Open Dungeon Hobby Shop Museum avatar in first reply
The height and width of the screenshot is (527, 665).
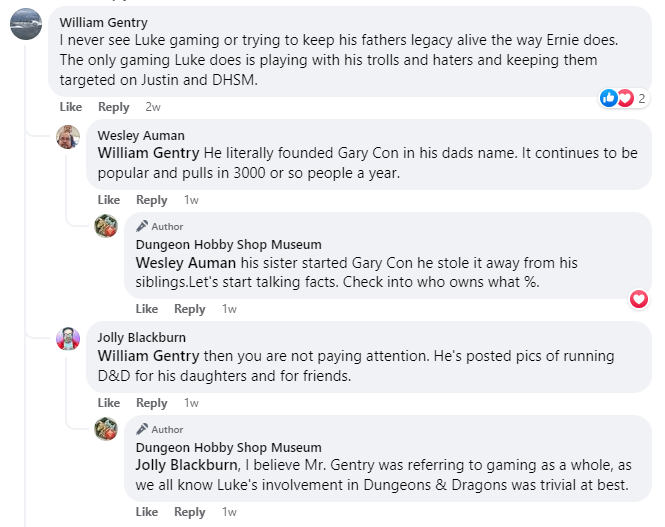[106, 226]
